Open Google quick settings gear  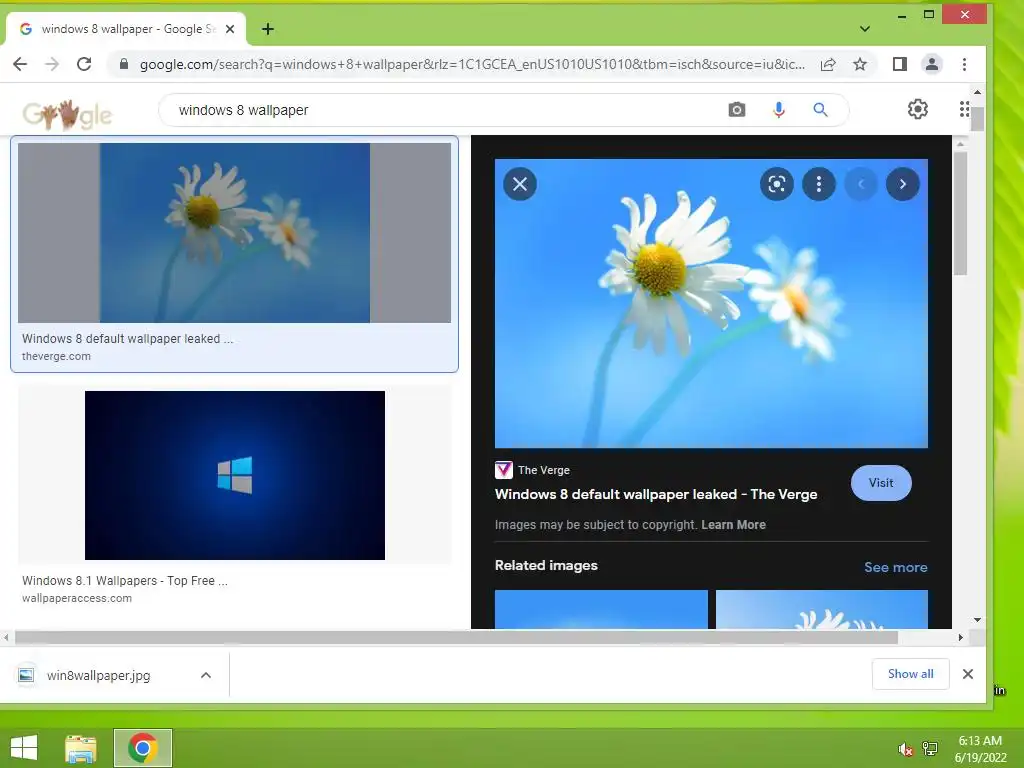click(x=918, y=109)
